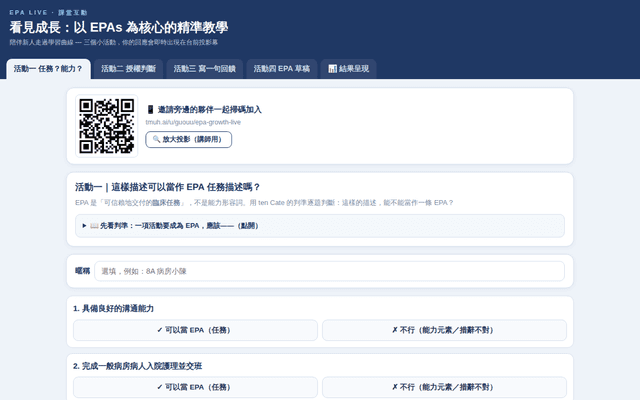The height and width of the screenshot is (400, 640).
Task: Open the 活動二 授權判斷 tab
Action: 128,69
